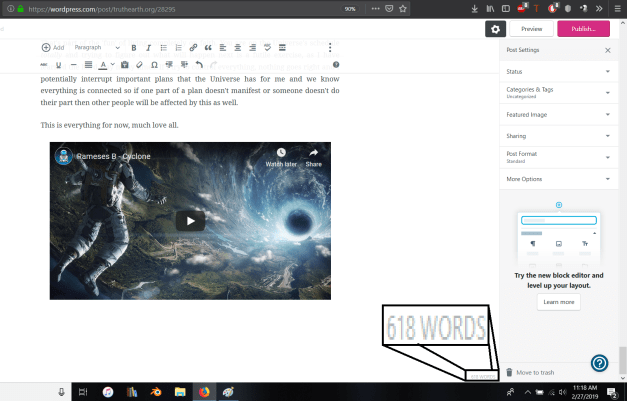Image resolution: width=627 pixels, height=401 pixels.
Task: Click the Preview button
Action: click(x=531, y=29)
